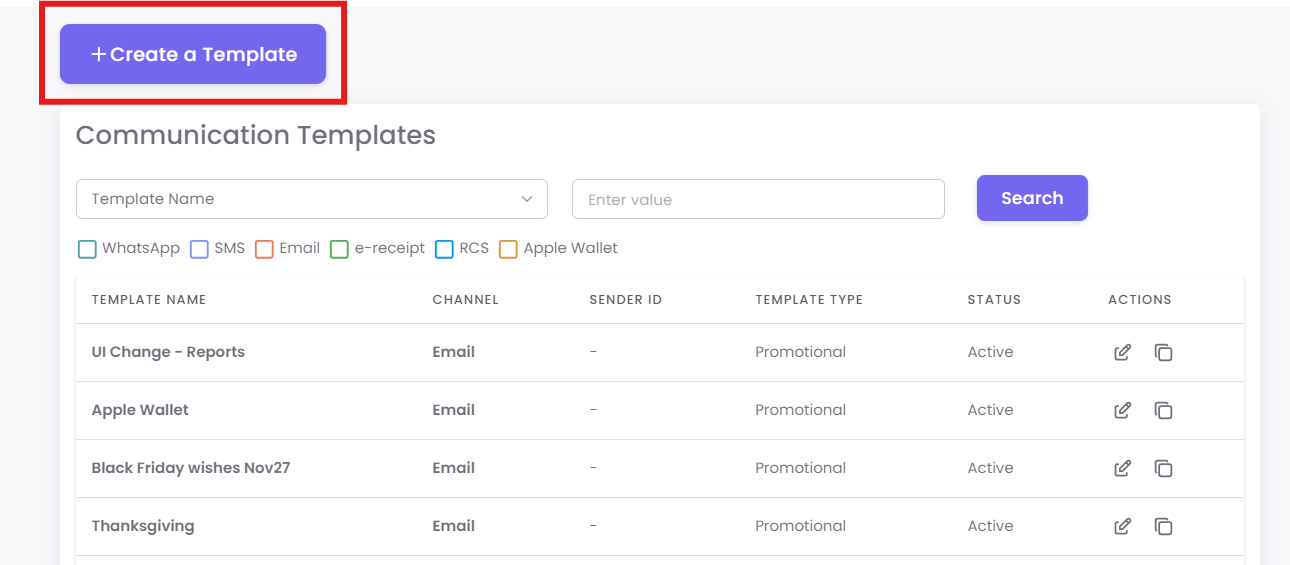Screen dimensions: 1290x565
Task: Open the Thanksgiving template name link
Action: [143, 526]
